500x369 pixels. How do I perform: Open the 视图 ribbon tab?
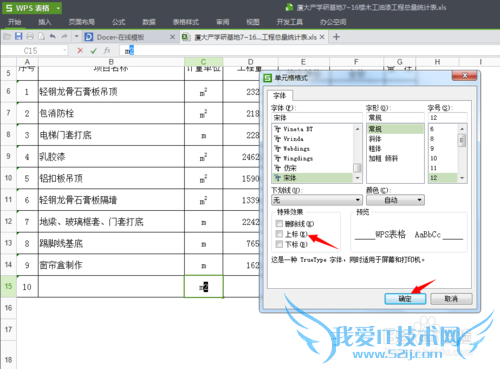coord(253,22)
